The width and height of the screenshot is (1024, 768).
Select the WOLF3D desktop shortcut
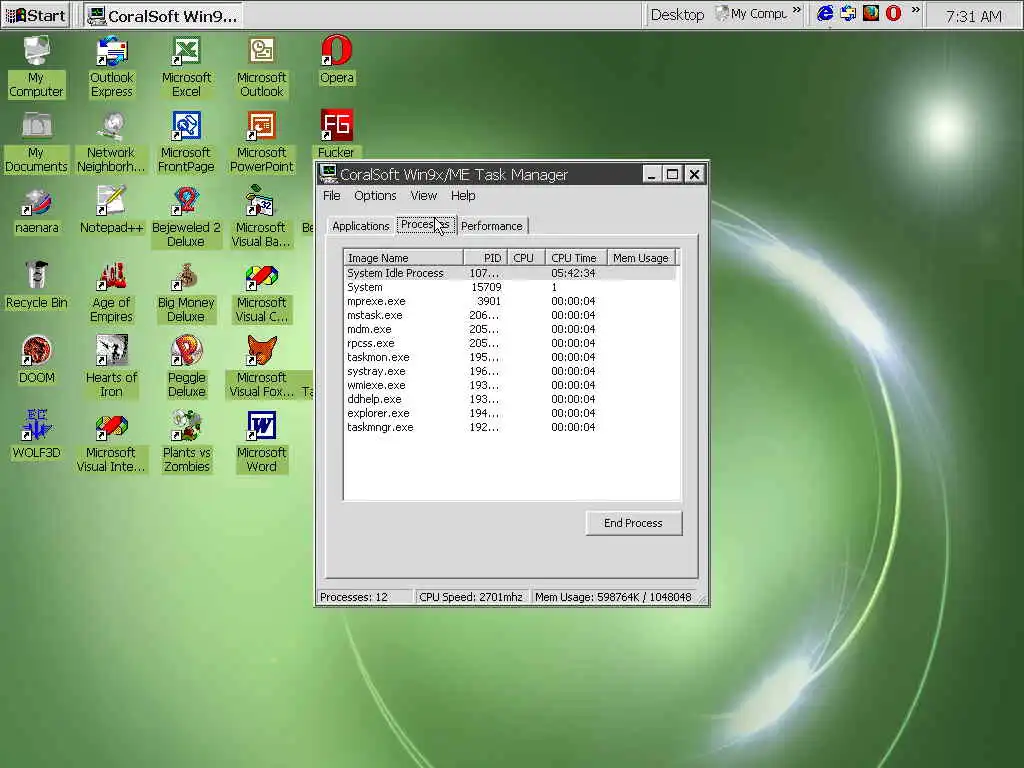tap(37, 436)
